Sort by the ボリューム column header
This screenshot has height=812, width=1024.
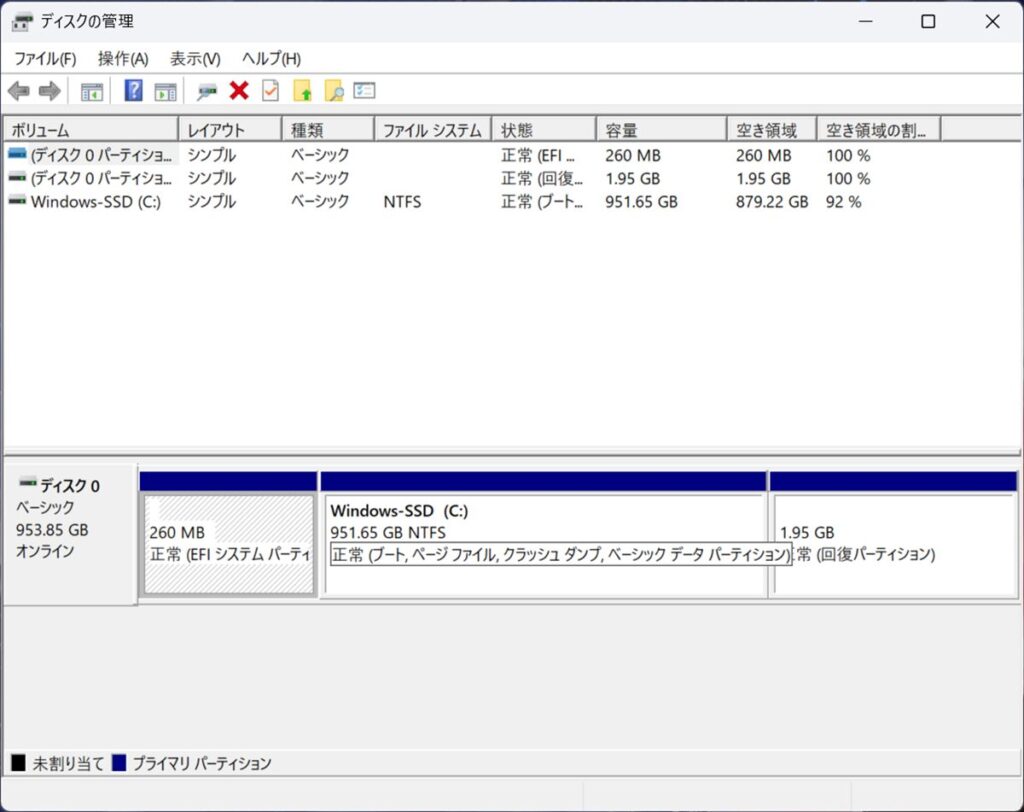coord(91,130)
